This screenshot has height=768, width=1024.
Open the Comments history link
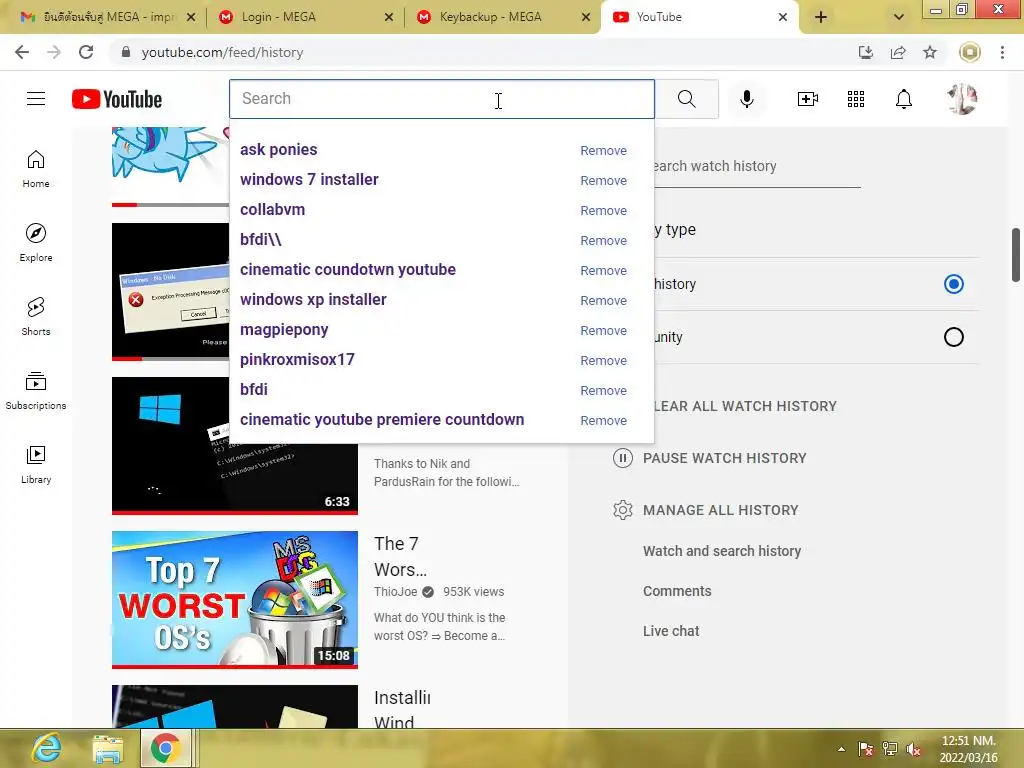click(x=677, y=591)
